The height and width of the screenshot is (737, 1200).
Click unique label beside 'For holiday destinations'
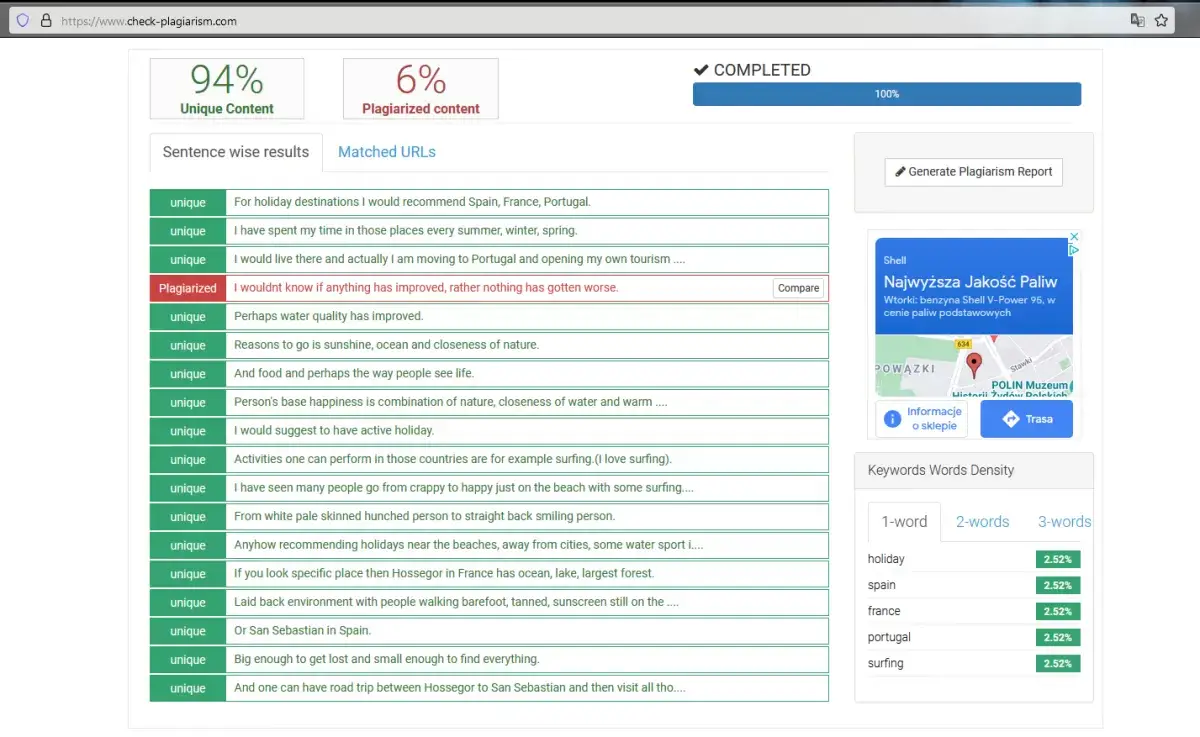click(188, 202)
